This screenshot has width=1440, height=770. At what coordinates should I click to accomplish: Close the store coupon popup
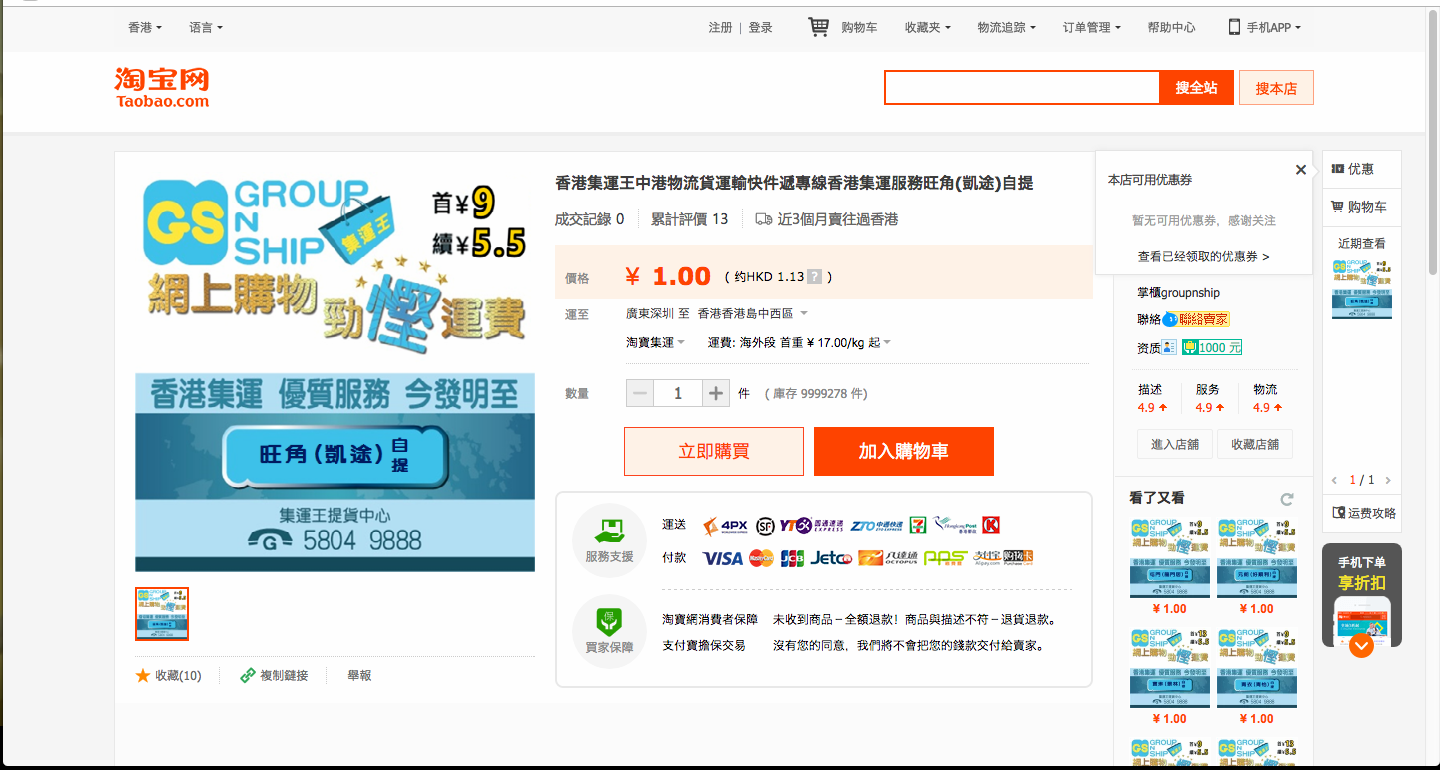click(1301, 170)
